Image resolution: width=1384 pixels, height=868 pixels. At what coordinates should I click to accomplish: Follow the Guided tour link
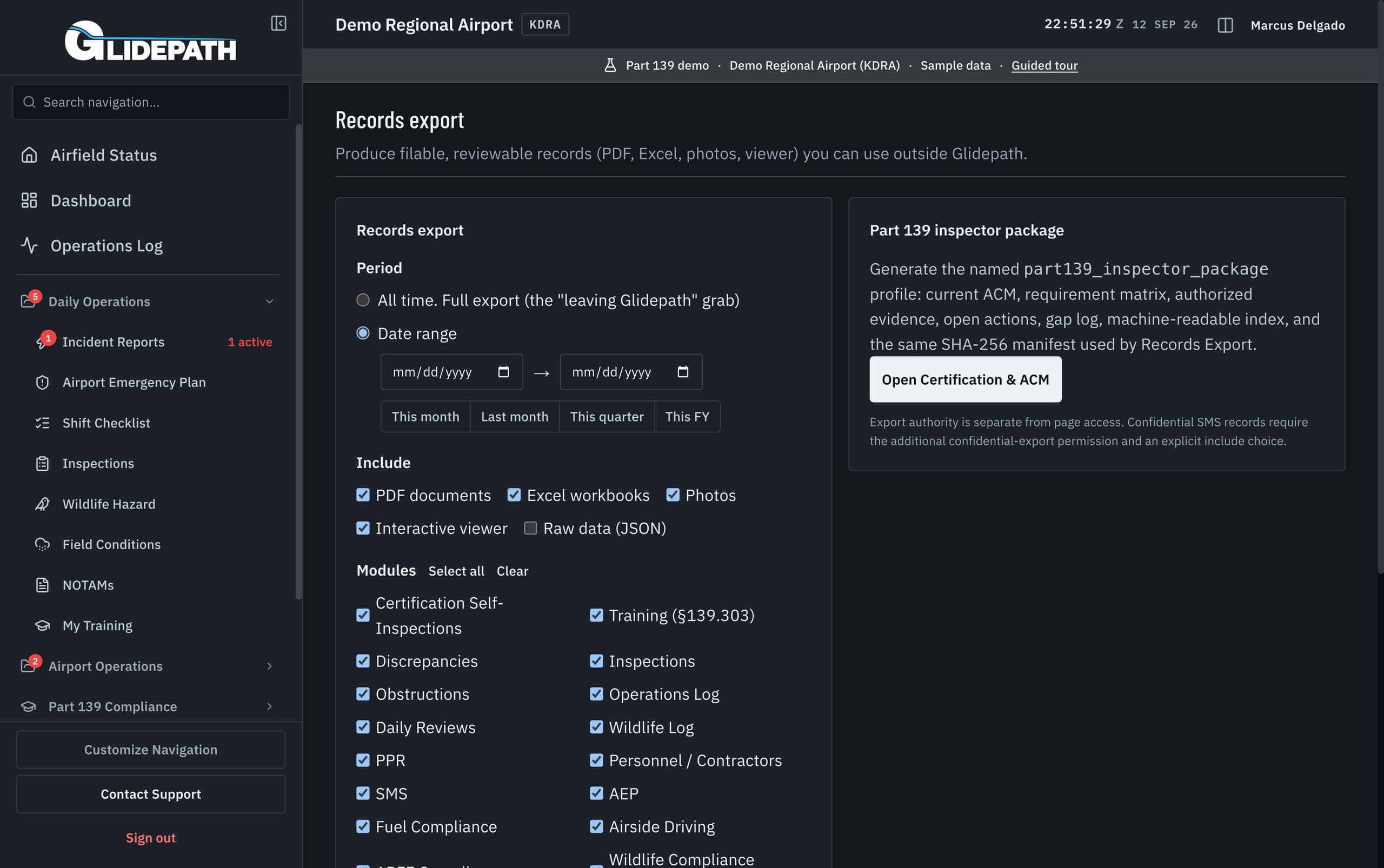click(x=1044, y=65)
